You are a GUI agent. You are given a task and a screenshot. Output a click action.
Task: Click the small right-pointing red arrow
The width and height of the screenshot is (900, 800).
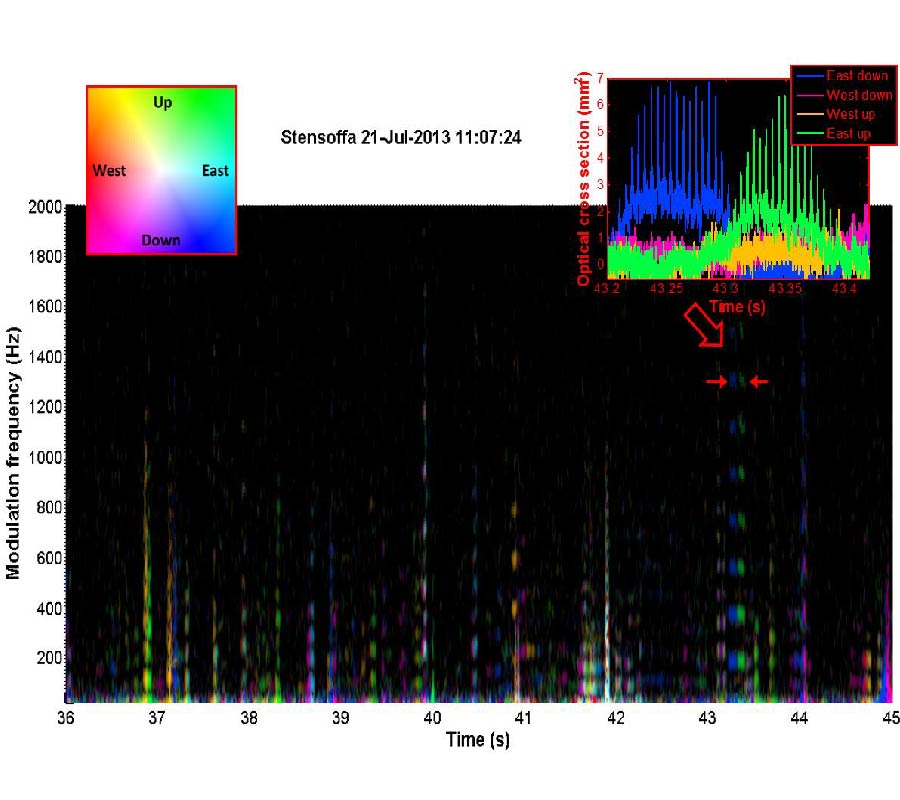pos(716,381)
